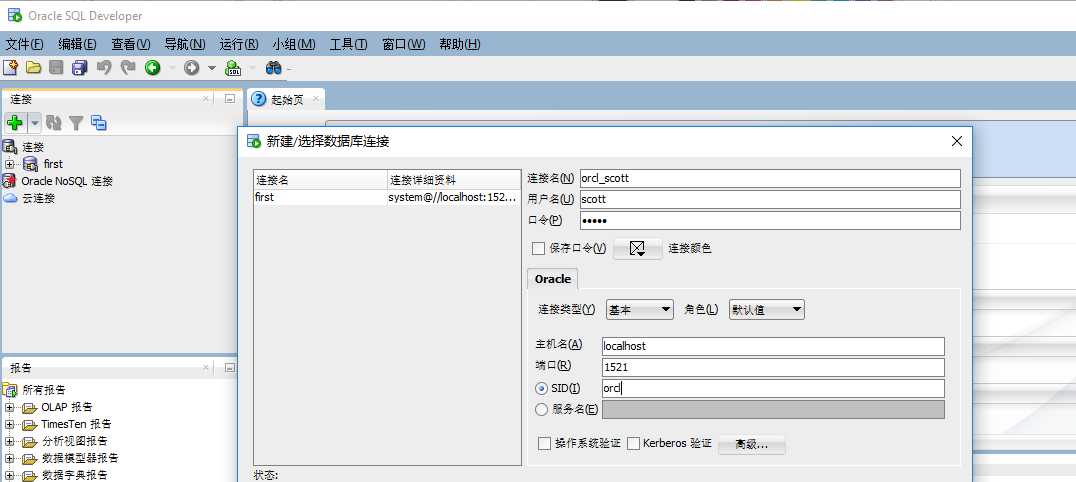Click the Save disk icon

(56, 67)
